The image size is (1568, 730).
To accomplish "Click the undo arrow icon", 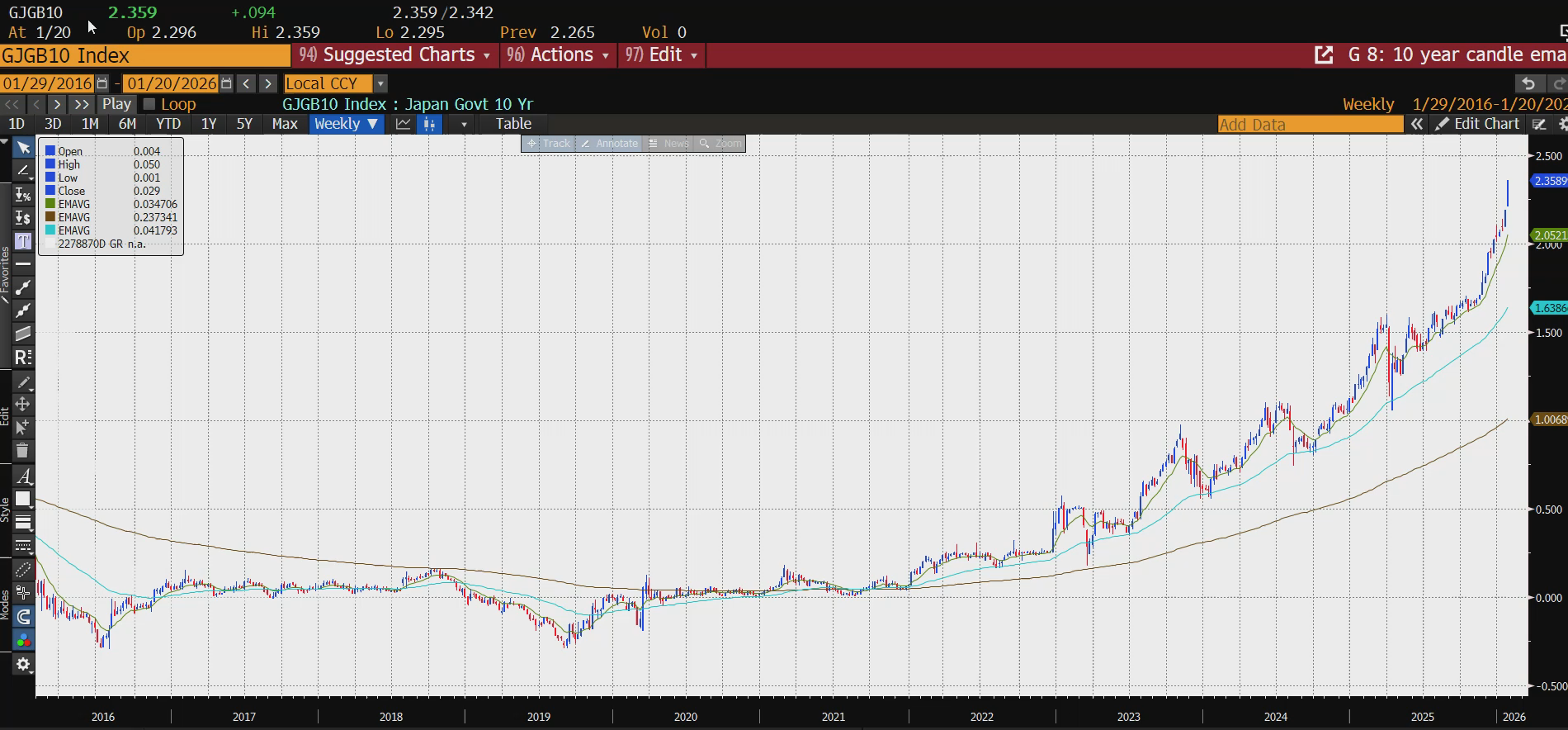I will [x=1528, y=83].
